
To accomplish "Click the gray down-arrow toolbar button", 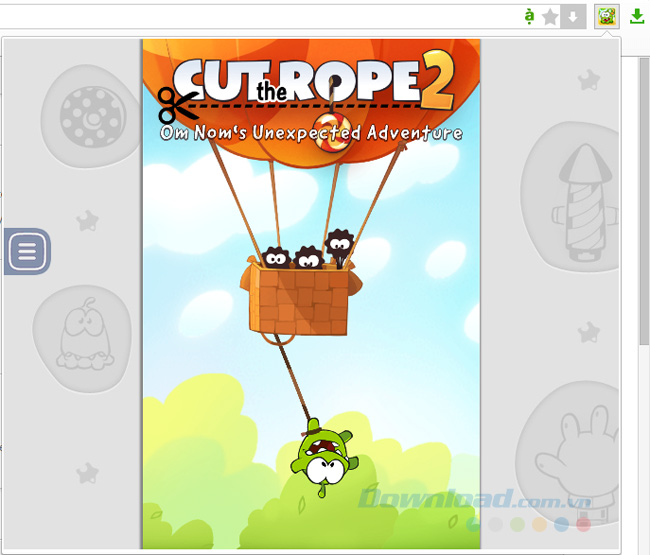I will [x=573, y=17].
